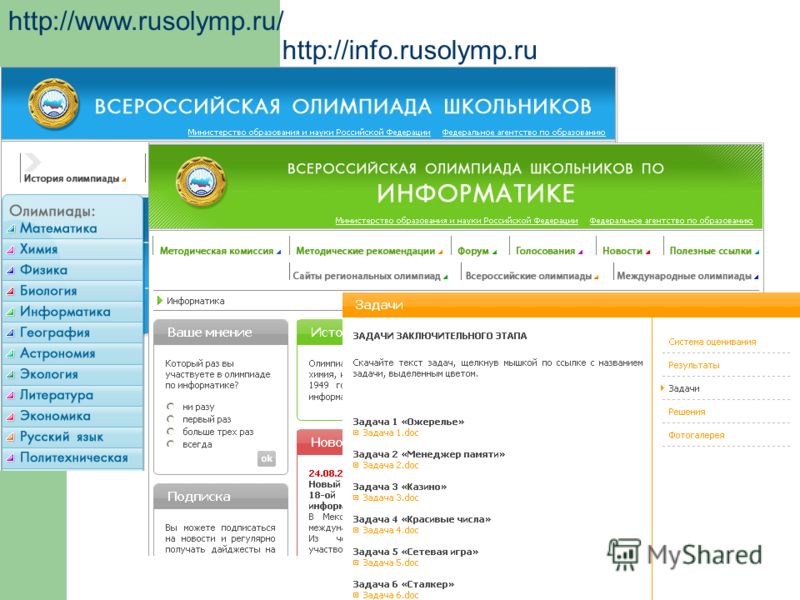The image size is (800, 600).
Task: Click the triangle icon left of Экология
Action: 11,374
